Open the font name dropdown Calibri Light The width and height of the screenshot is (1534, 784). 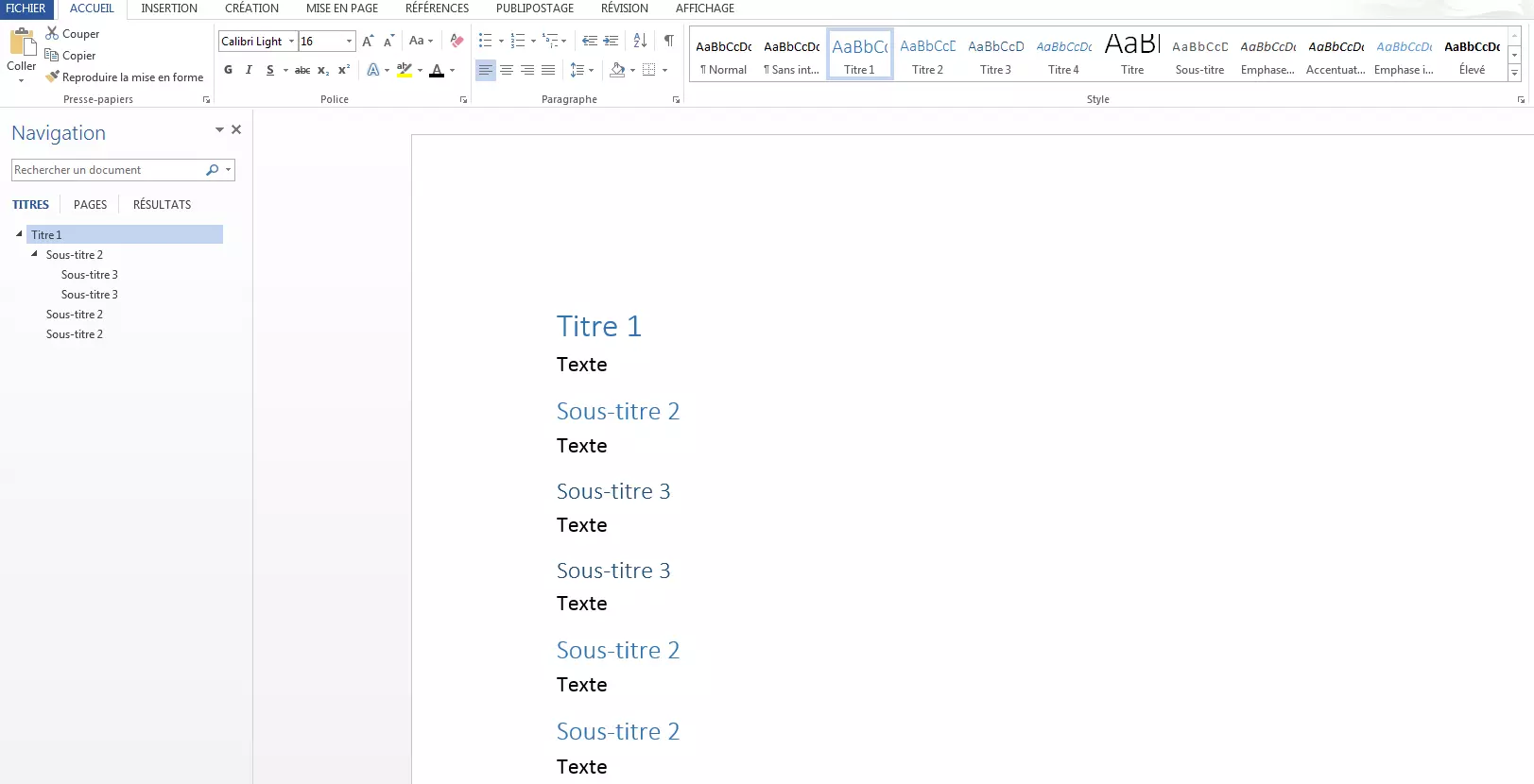point(291,42)
